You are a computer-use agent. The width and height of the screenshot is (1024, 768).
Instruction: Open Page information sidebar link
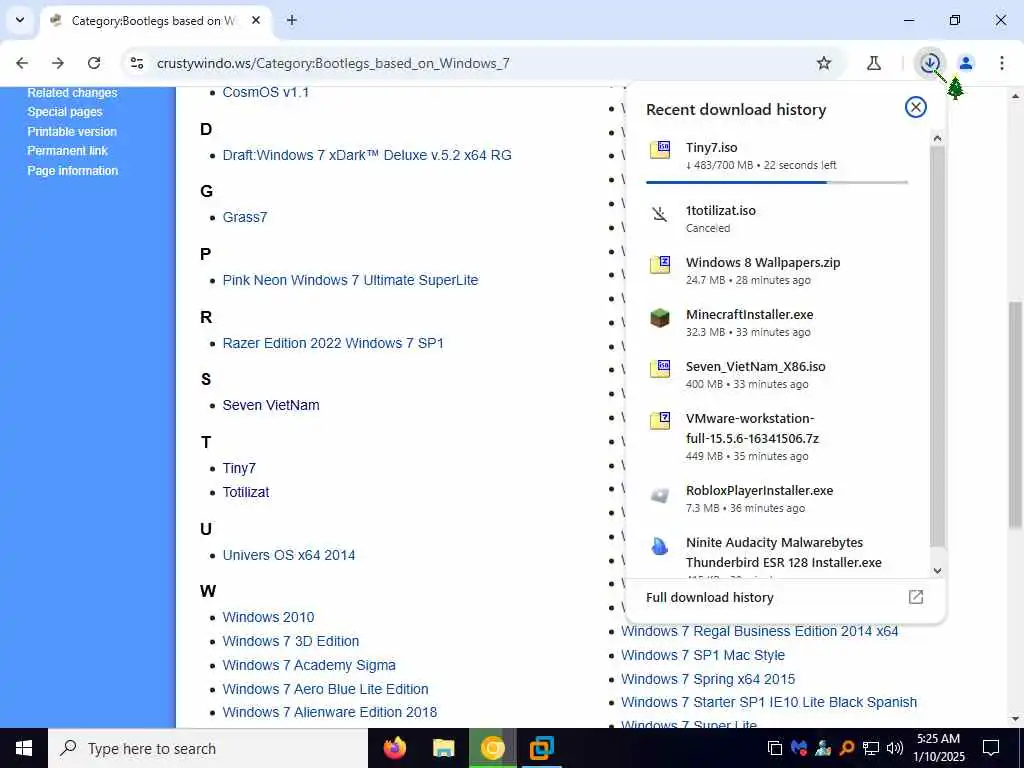click(x=72, y=170)
